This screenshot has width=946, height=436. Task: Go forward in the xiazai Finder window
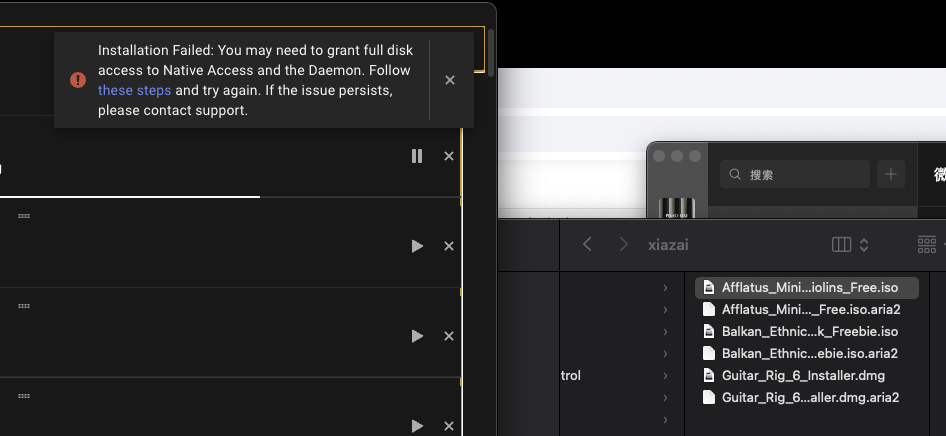click(x=624, y=244)
